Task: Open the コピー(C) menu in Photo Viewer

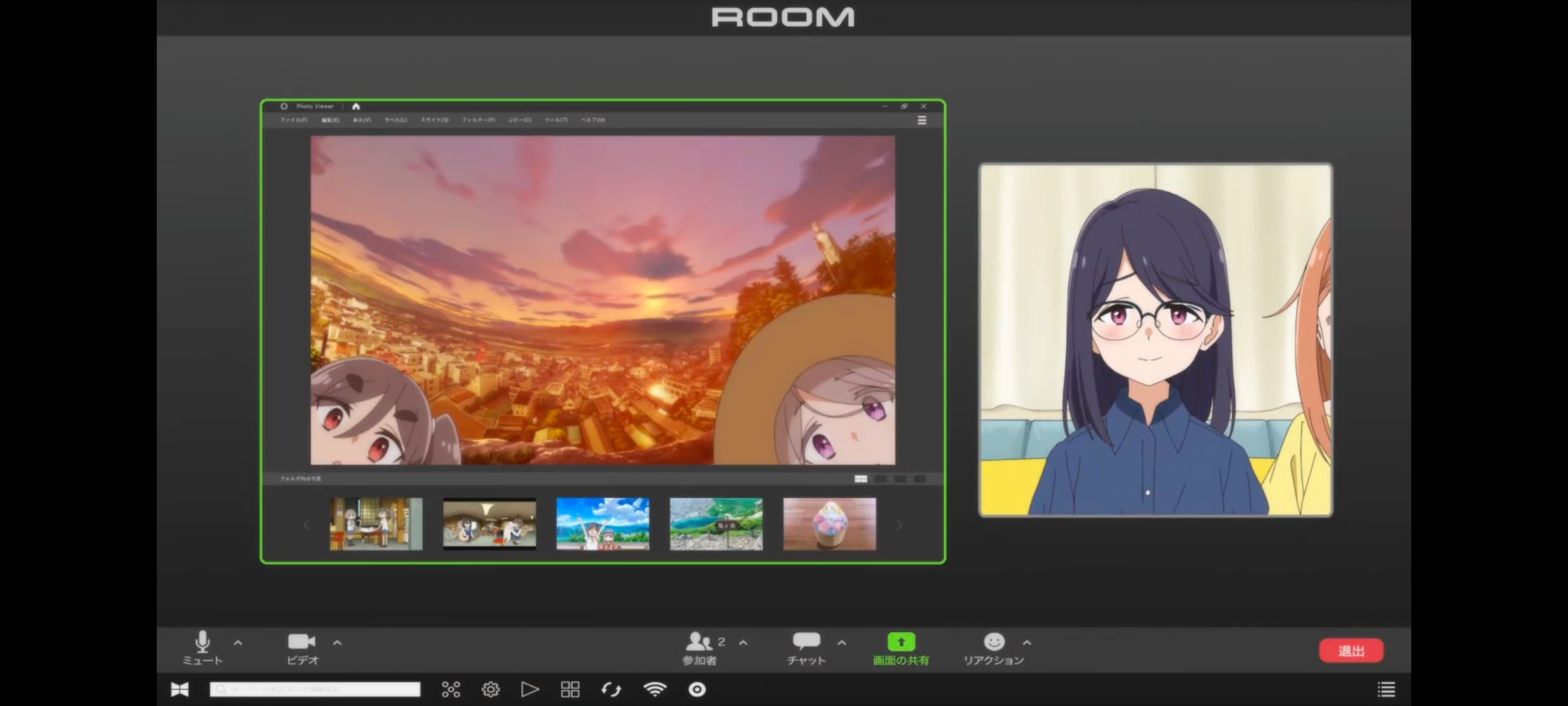Action: click(x=520, y=120)
